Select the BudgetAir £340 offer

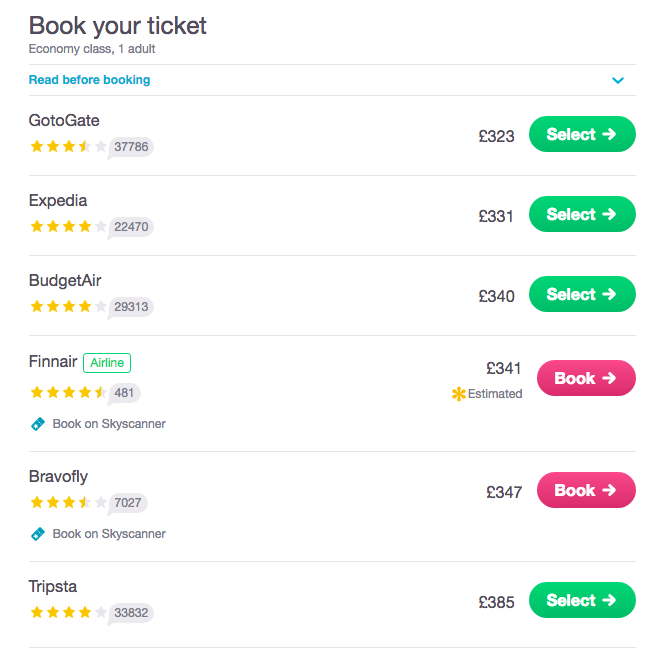click(x=582, y=294)
